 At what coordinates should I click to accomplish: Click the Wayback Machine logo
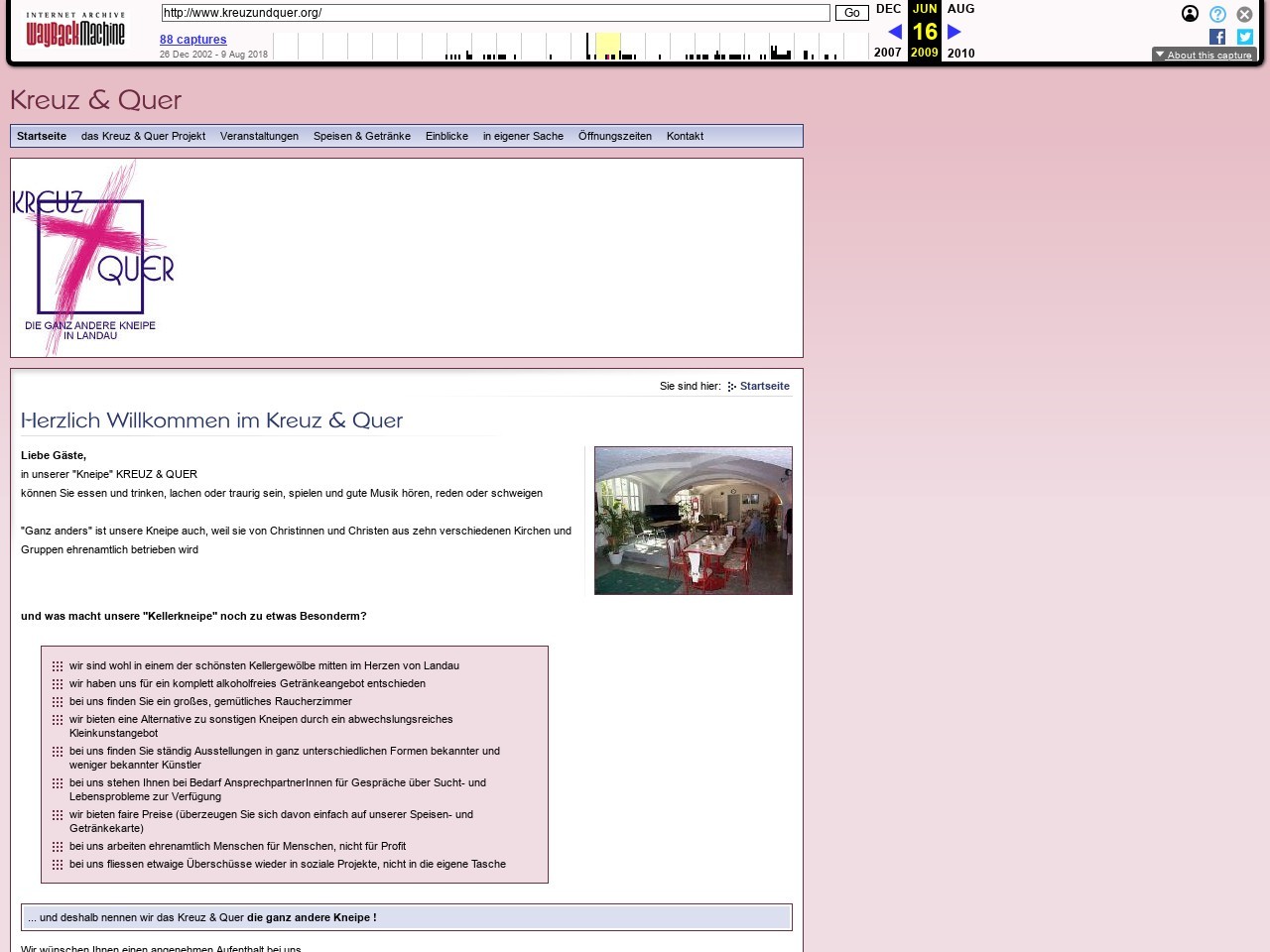[x=75, y=30]
